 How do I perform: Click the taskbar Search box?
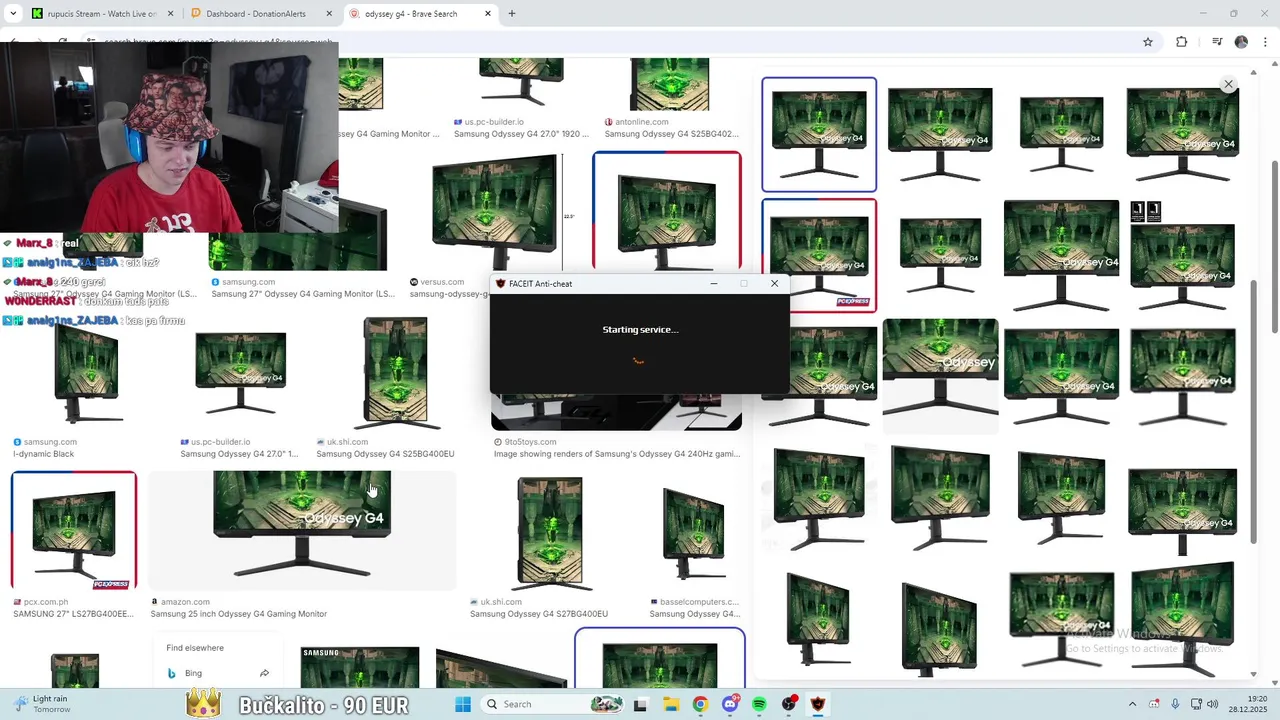(552, 704)
